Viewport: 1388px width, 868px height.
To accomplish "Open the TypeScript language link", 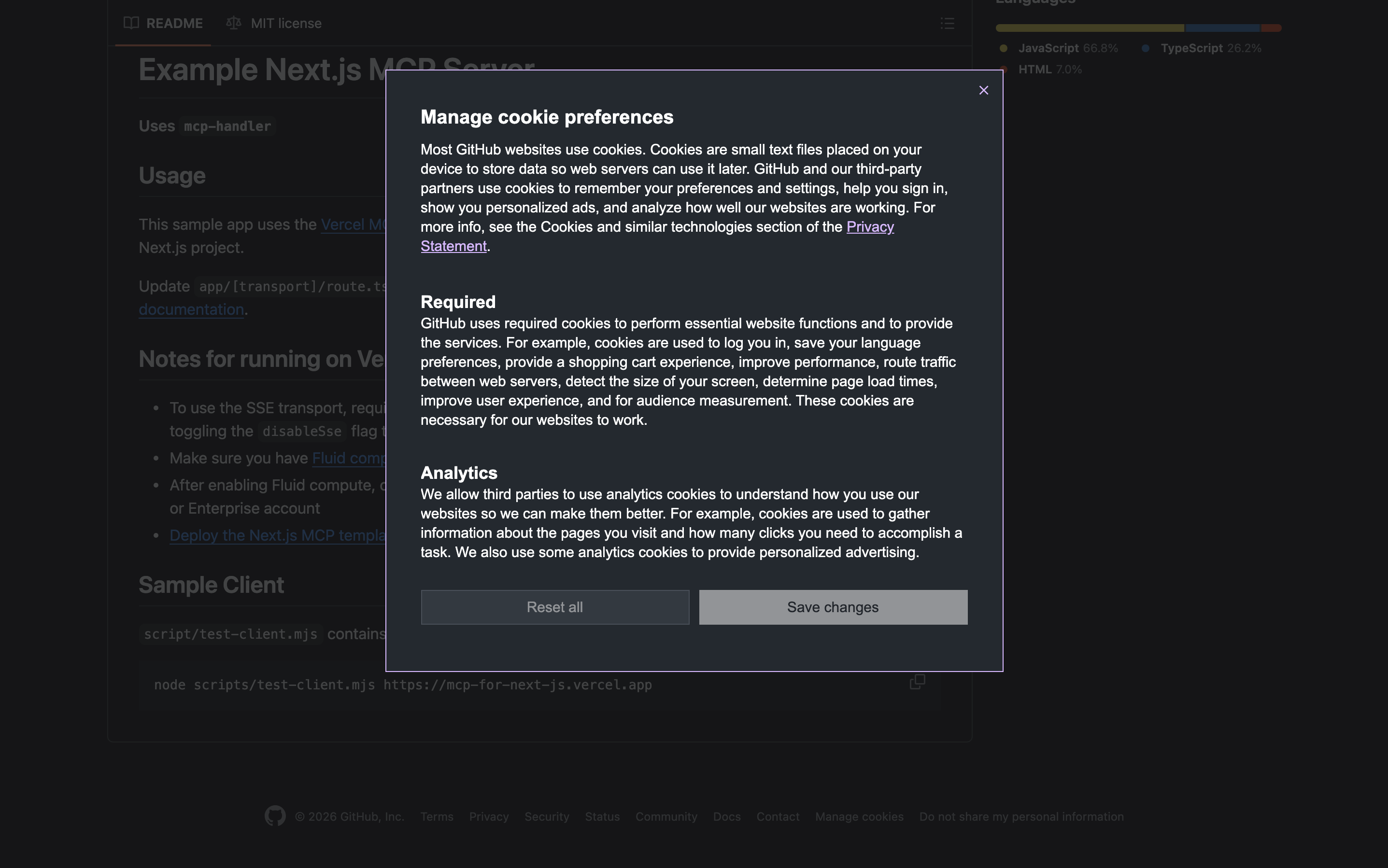I will 1191,48.
